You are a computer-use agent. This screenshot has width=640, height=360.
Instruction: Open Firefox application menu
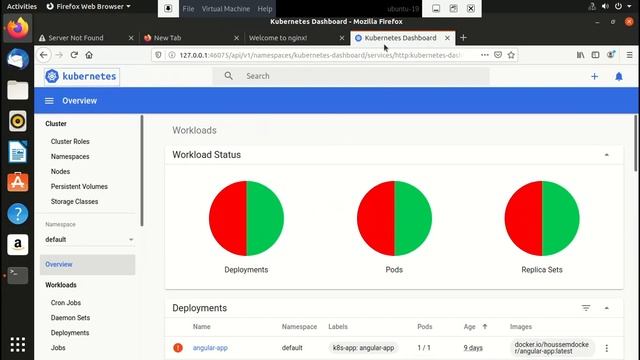(629, 55)
